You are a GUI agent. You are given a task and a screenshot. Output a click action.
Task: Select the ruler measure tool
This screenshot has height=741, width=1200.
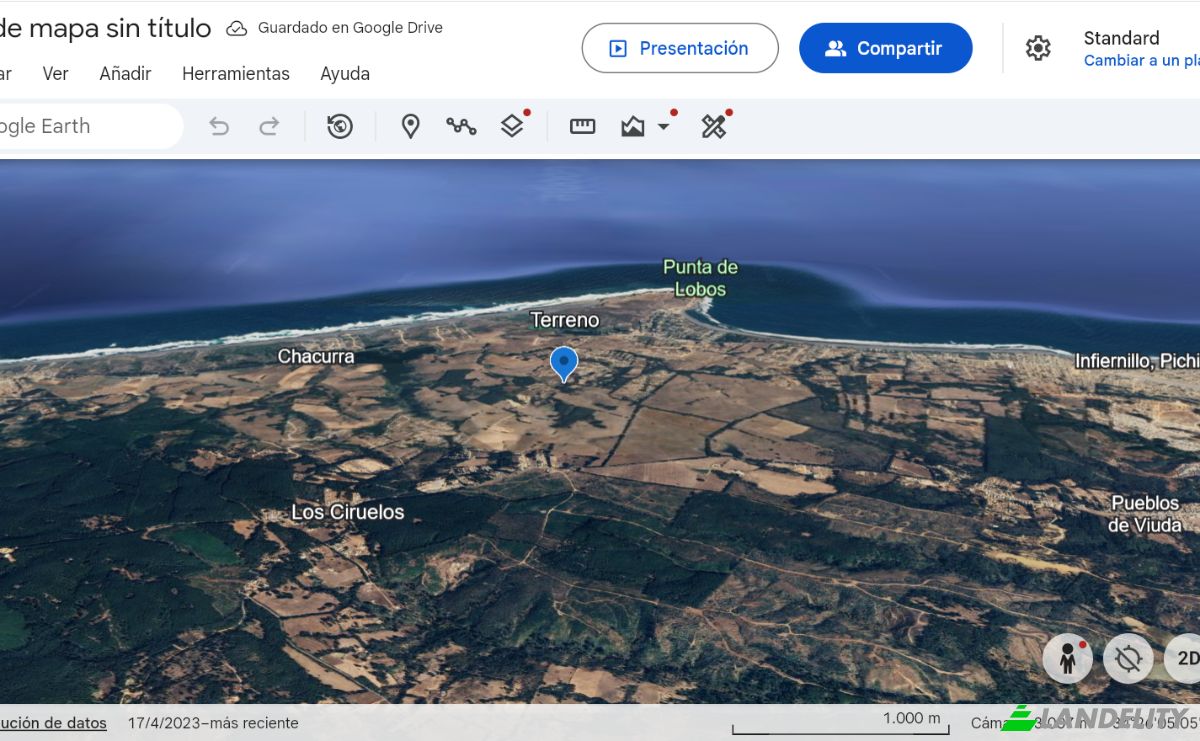coord(583,126)
